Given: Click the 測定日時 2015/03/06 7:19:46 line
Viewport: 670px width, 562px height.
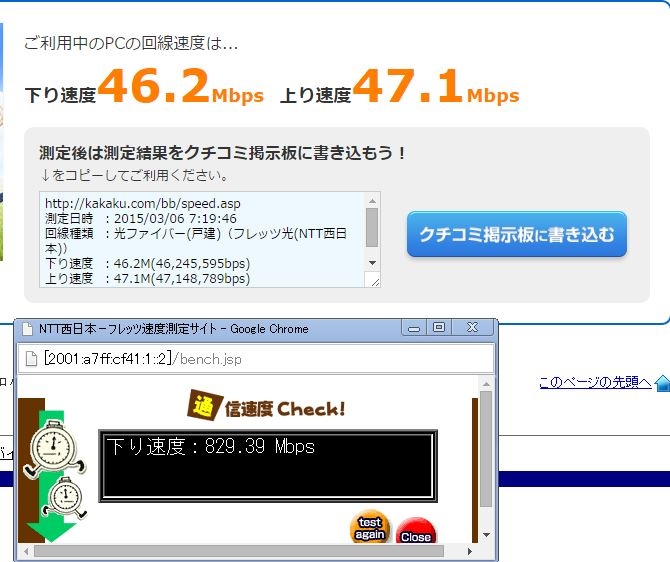Looking at the screenshot, I should (x=141, y=218).
